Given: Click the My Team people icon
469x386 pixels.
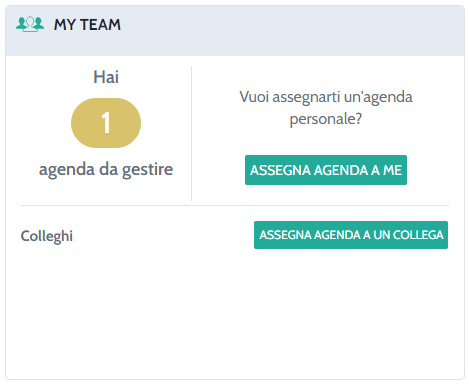Looking at the screenshot, I should (x=30, y=24).
